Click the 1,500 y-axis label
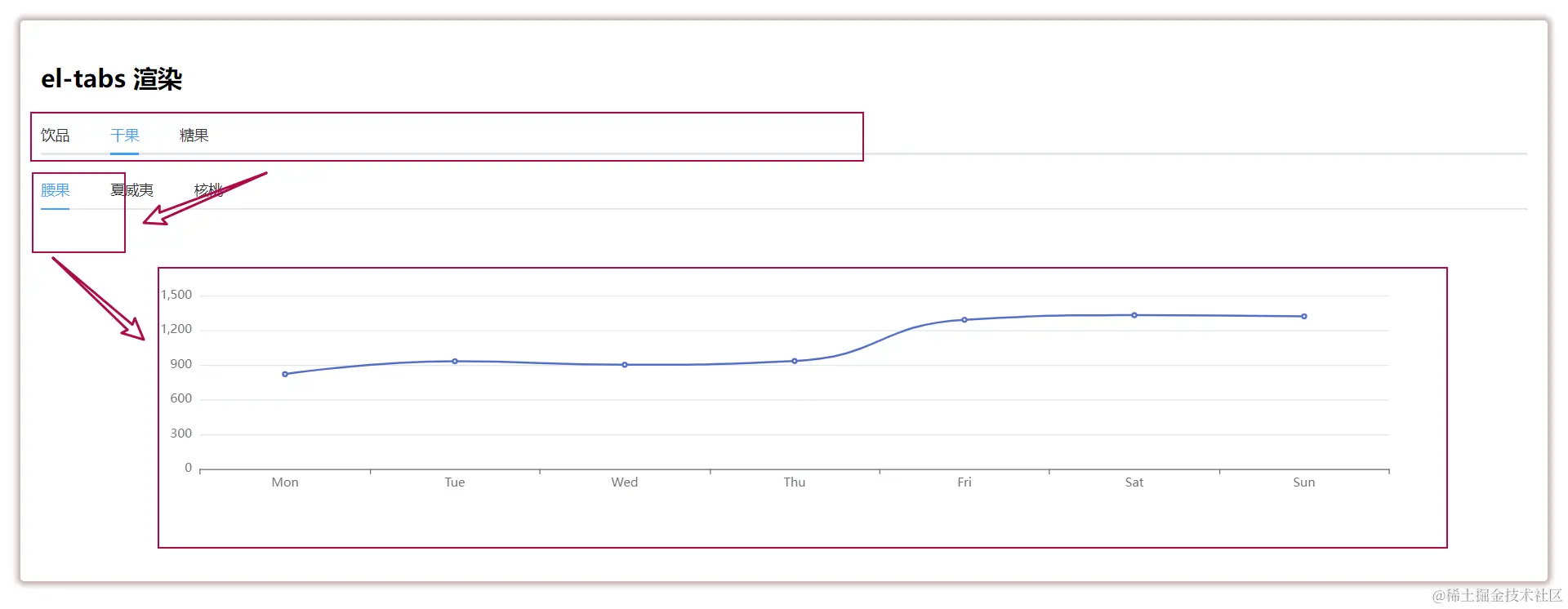 pos(176,295)
